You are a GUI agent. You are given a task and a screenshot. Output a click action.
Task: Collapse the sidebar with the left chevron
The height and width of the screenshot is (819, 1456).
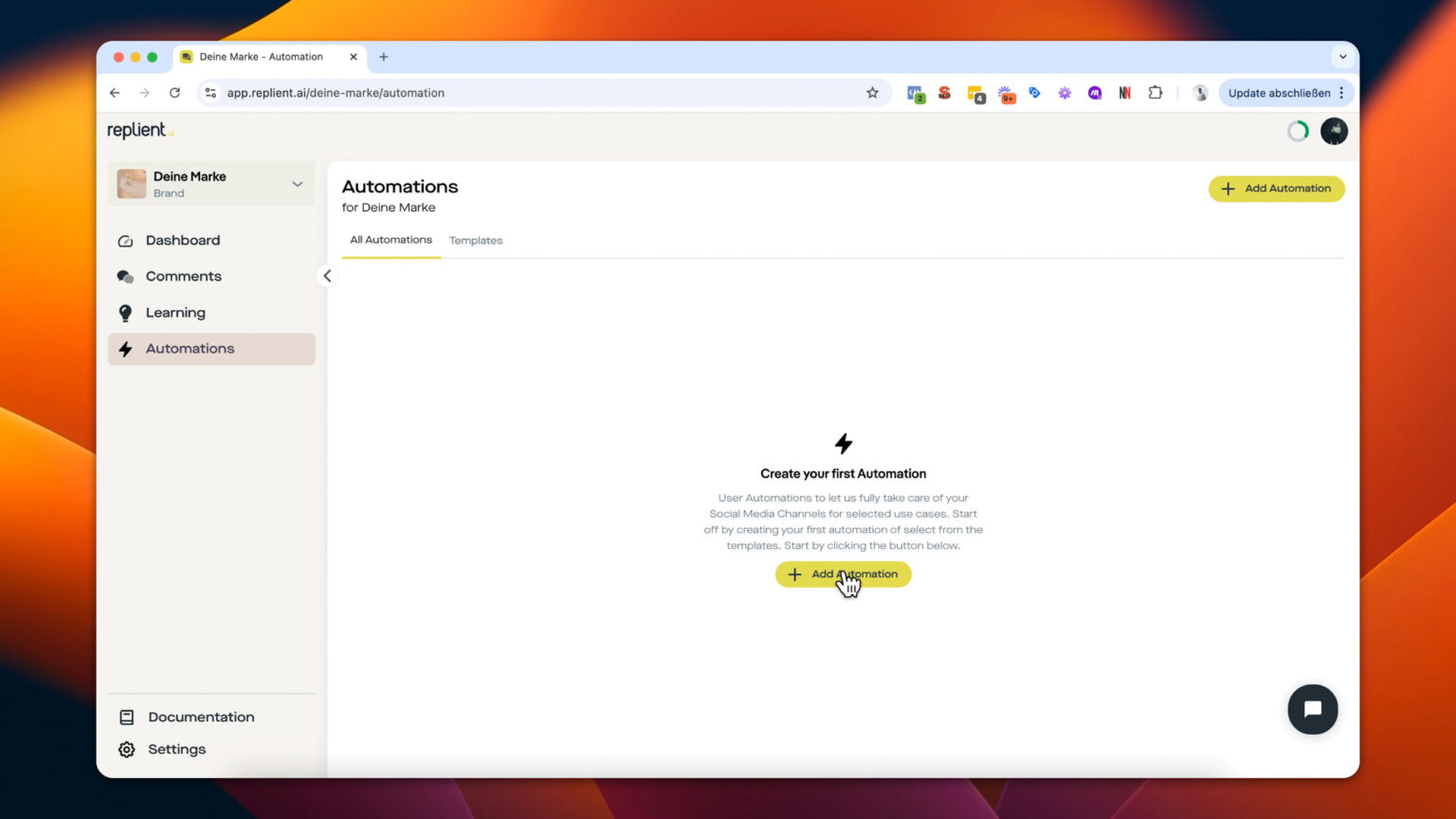tap(327, 276)
